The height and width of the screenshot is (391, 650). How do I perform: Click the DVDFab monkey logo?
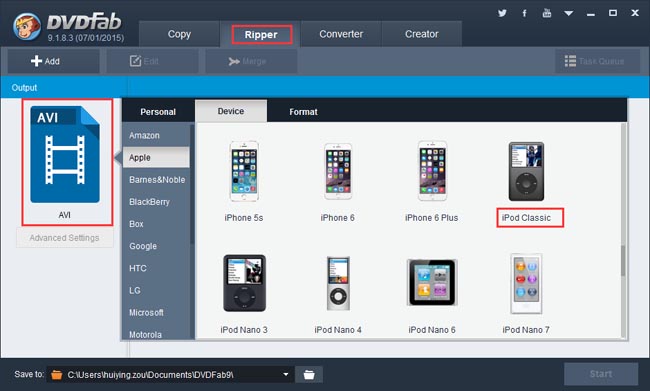point(27,26)
